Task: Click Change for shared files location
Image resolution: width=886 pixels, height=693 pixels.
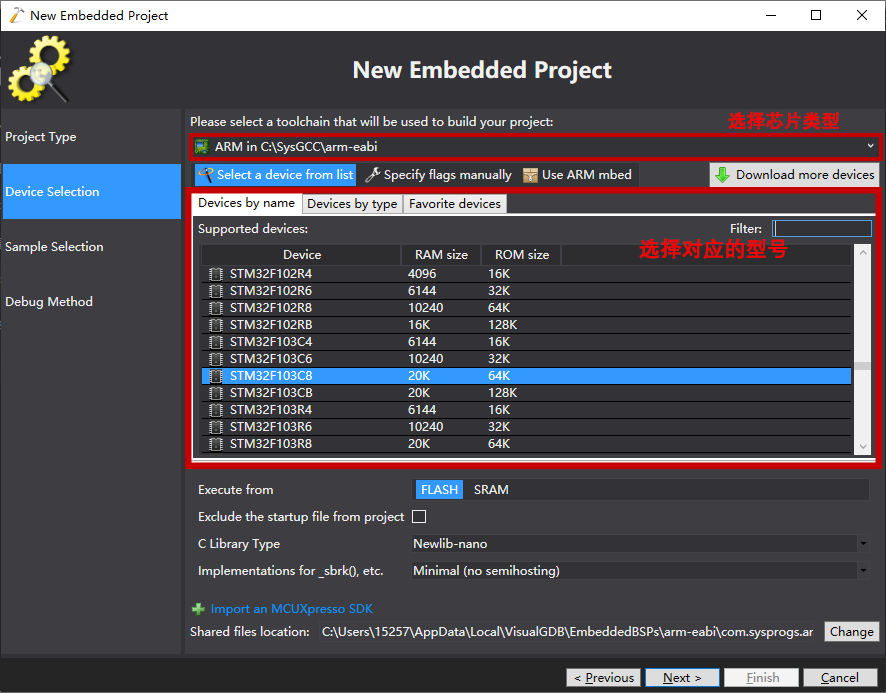Action: (x=851, y=632)
